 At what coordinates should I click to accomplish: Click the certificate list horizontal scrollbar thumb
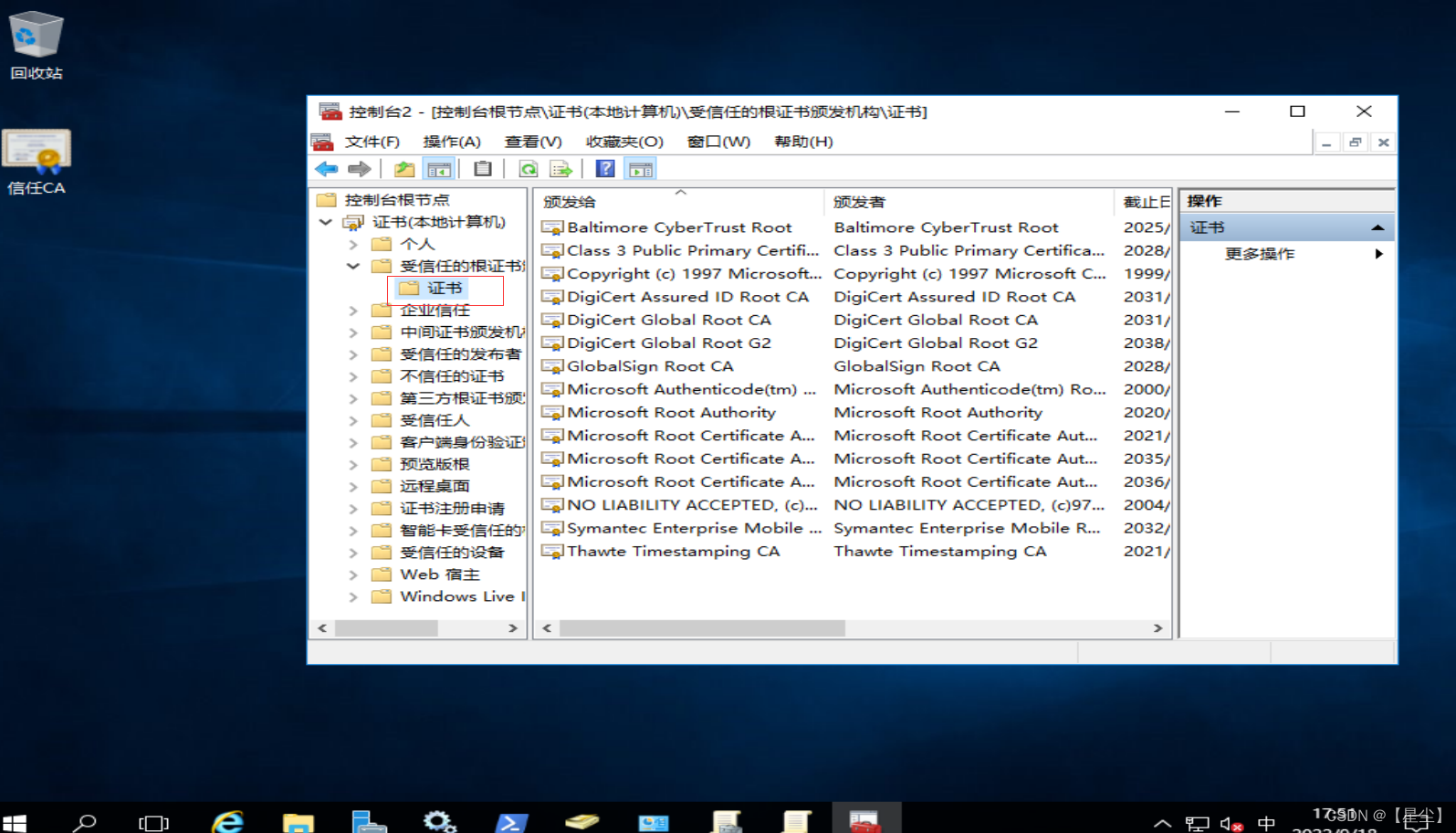point(702,628)
